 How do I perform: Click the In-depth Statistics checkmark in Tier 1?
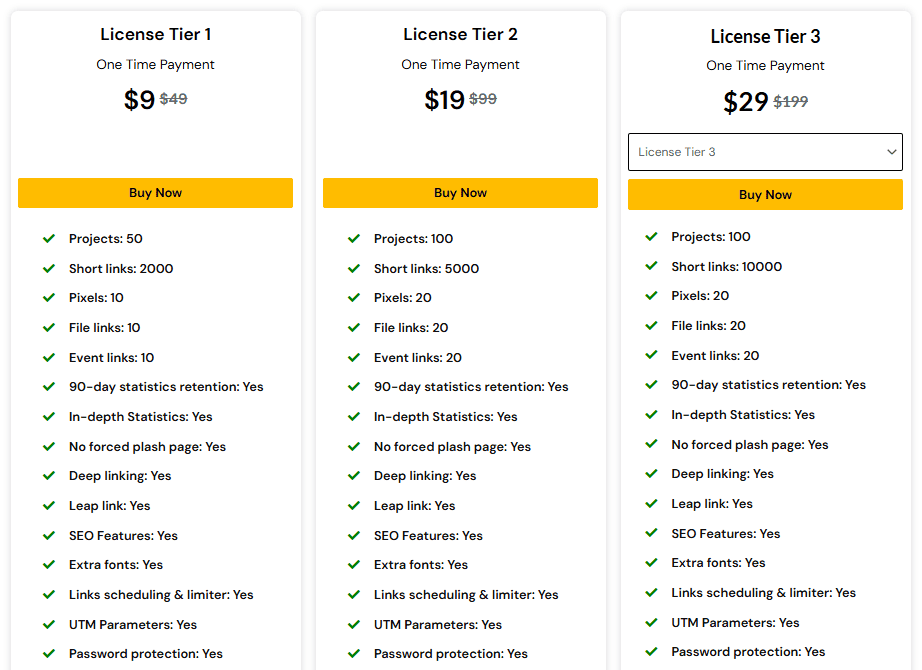[x=49, y=416]
